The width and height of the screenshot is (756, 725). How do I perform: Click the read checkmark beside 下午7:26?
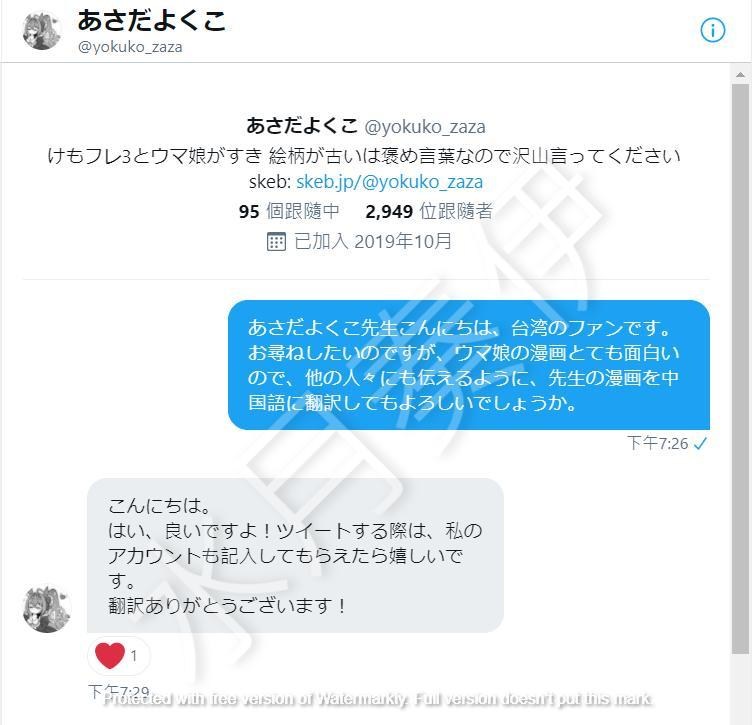(700, 443)
